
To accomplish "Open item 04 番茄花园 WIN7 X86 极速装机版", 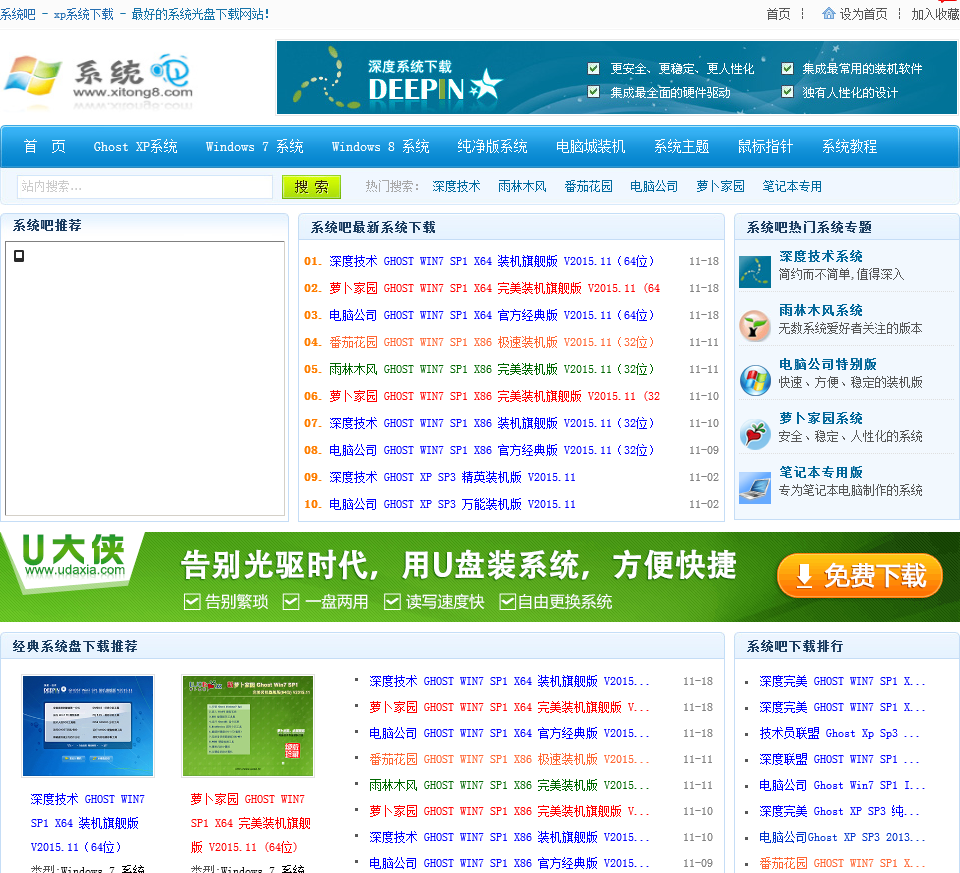I will (x=492, y=342).
